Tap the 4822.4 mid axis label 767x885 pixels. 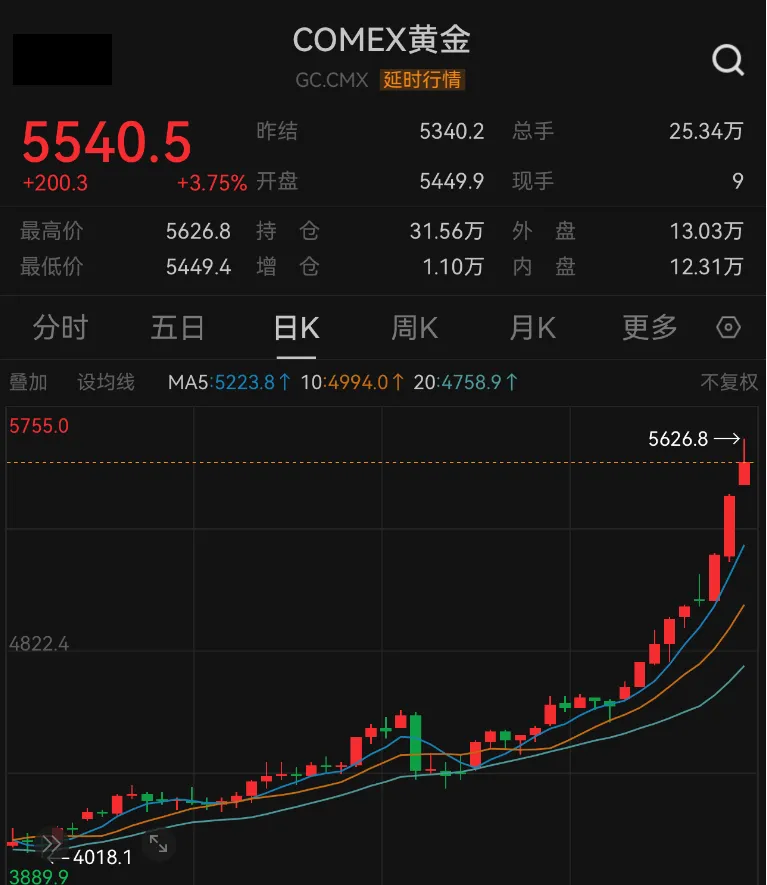tap(39, 644)
